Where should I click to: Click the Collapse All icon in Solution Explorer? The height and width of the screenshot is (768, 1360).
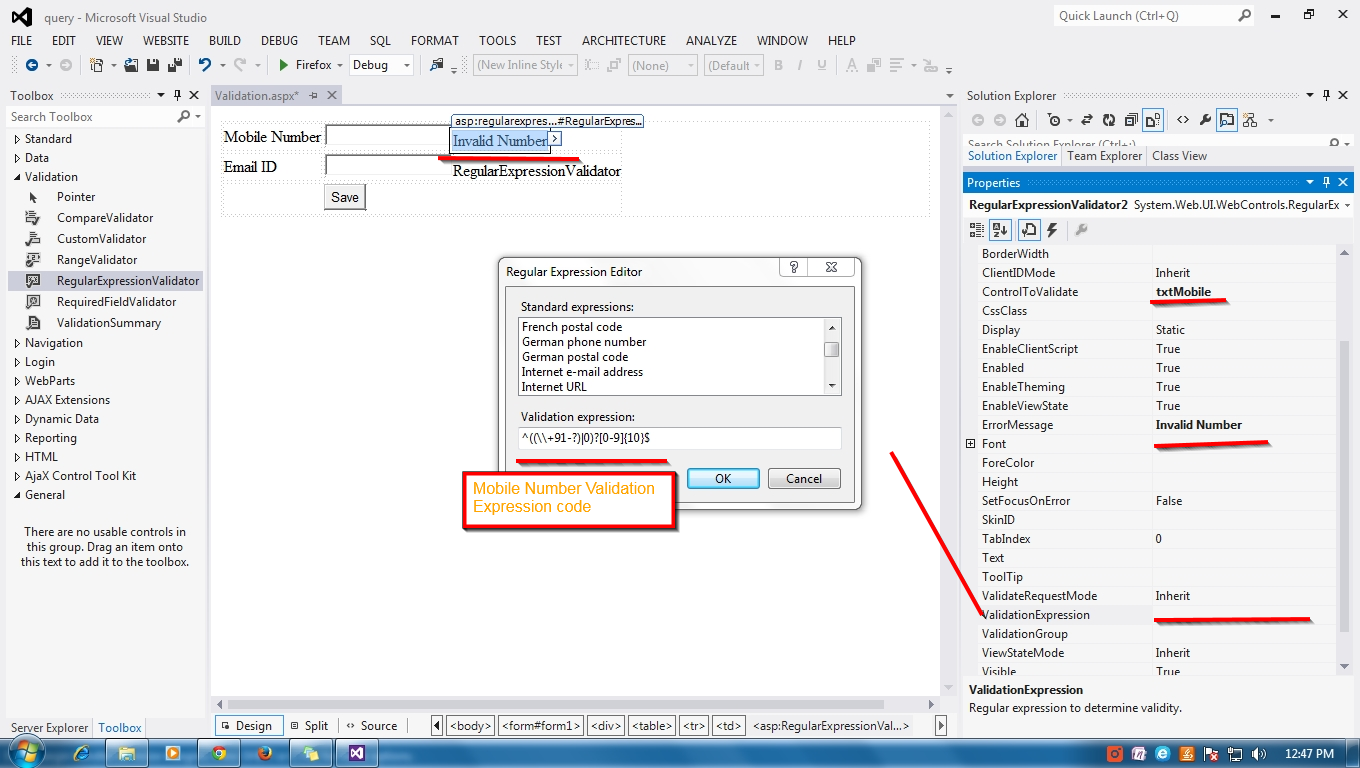[x=1130, y=120]
